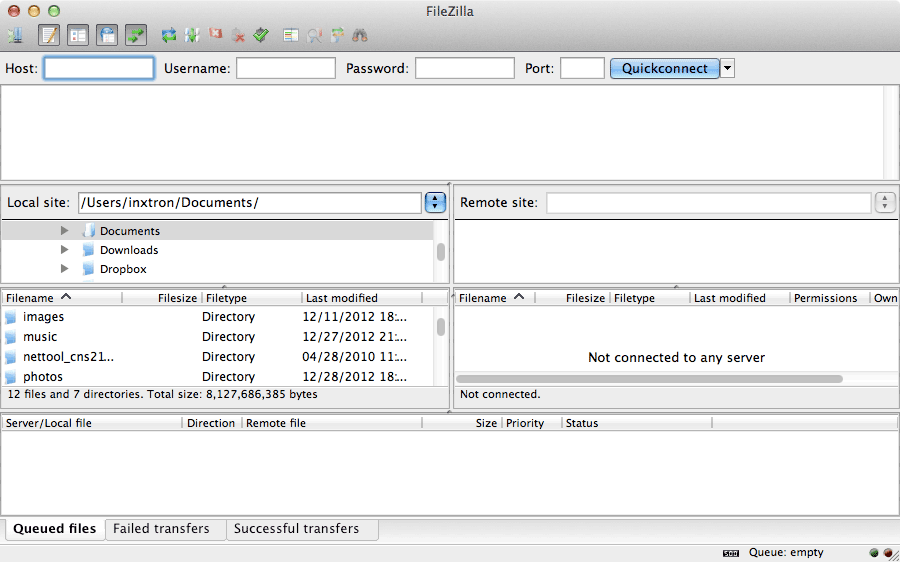This screenshot has width=900, height=562.
Task: Switch to Failed transfers tab
Action: click(x=162, y=529)
